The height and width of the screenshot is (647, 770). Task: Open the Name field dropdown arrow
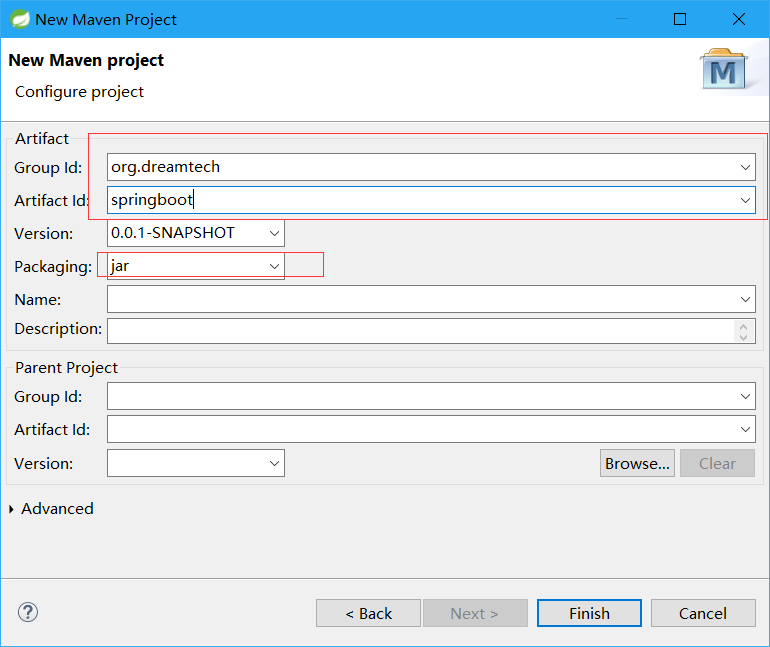(x=745, y=299)
